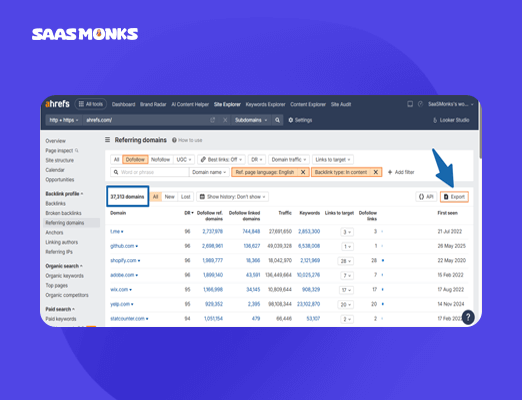522x400 pixels.
Task: Select the Nofollow filter
Action: pos(160,160)
